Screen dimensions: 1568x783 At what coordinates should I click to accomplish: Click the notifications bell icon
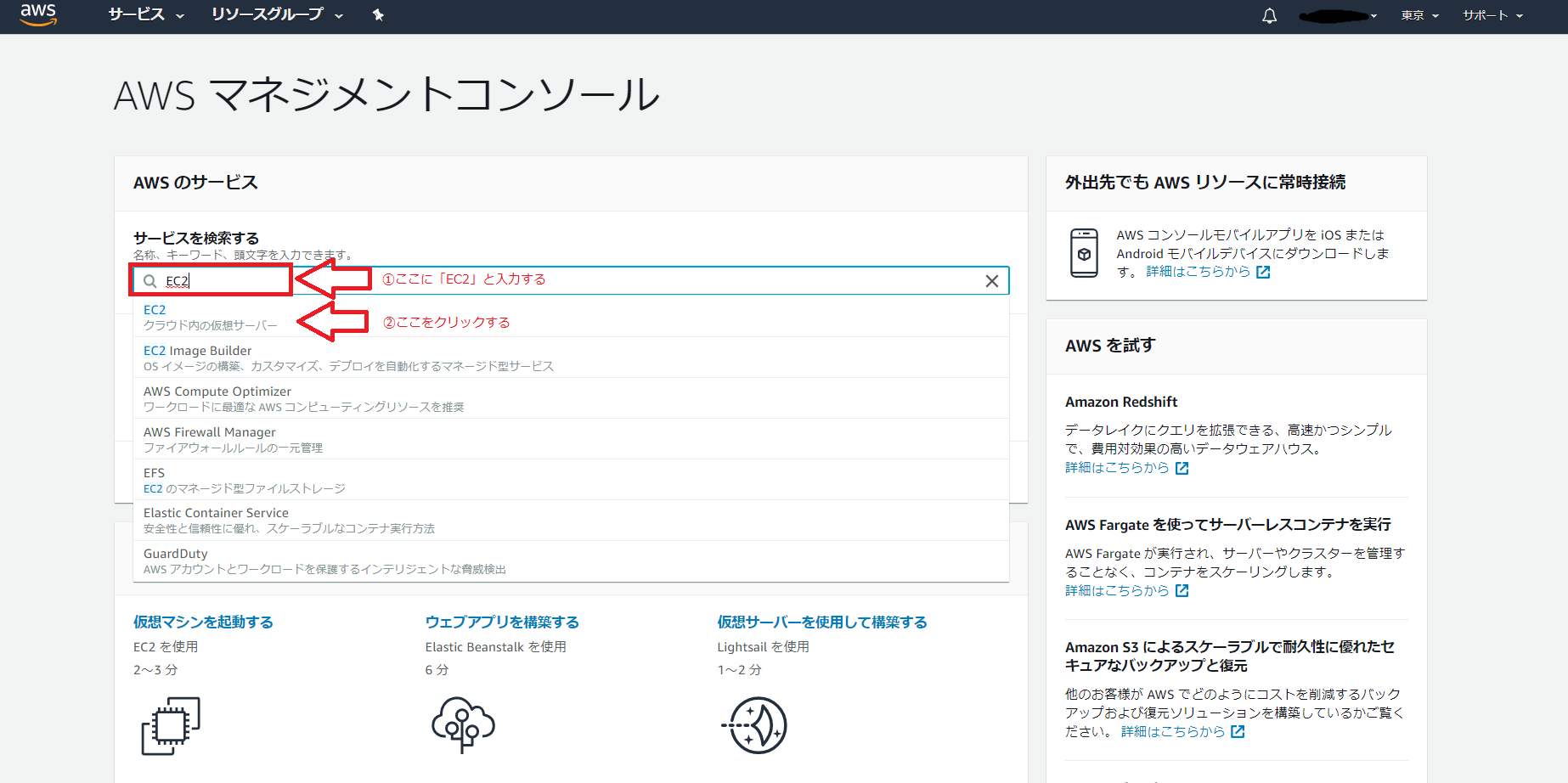click(x=1269, y=14)
